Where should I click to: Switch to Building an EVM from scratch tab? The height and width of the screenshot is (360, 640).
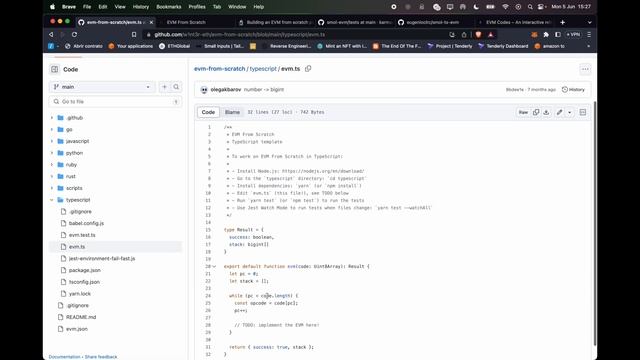point(276,22)
